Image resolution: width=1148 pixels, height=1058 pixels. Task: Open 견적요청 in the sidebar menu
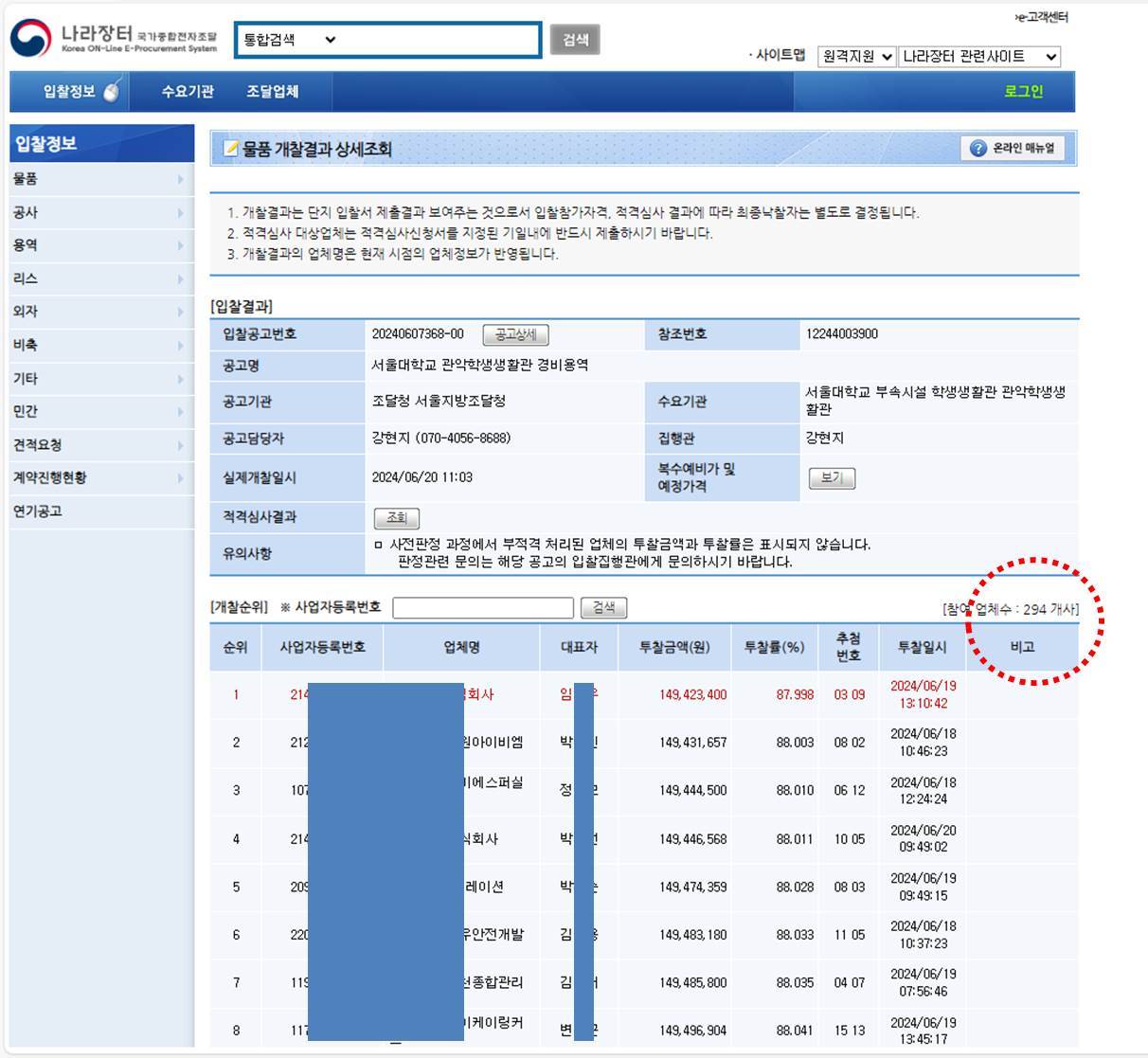38,444
